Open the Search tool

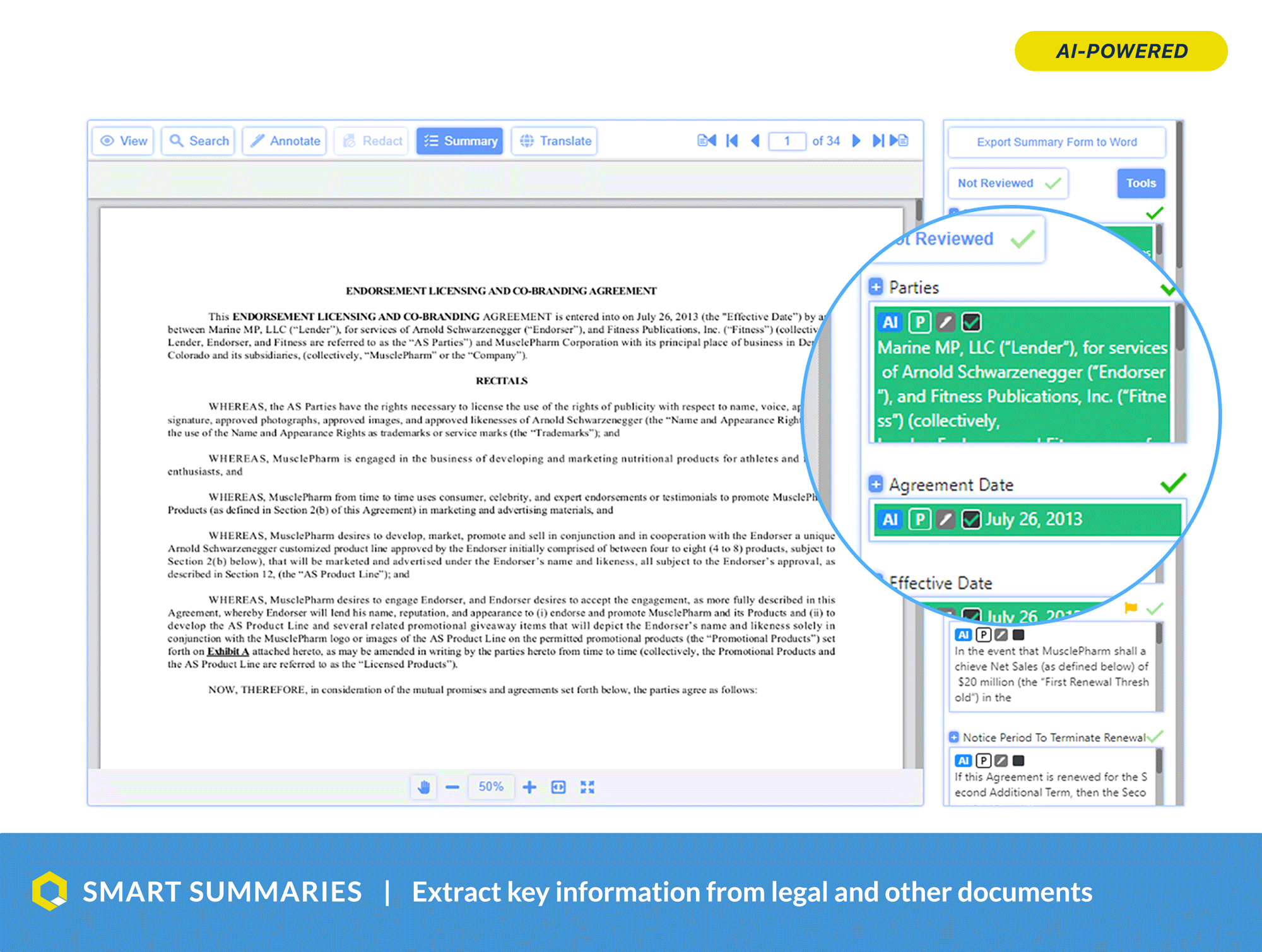tap(198, 141)
